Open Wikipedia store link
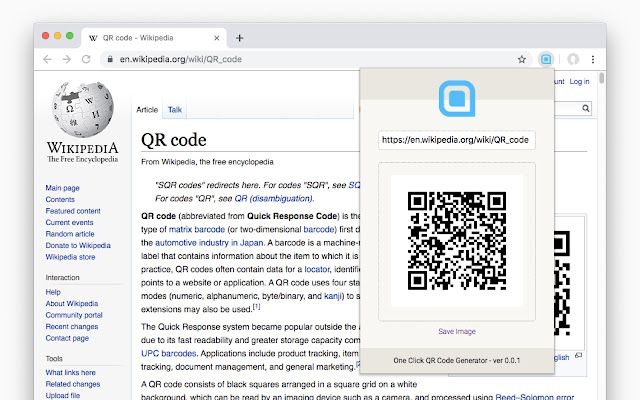The height and width of the screenshot is (400, 640). pyautogui.click(x=70, y=257)
